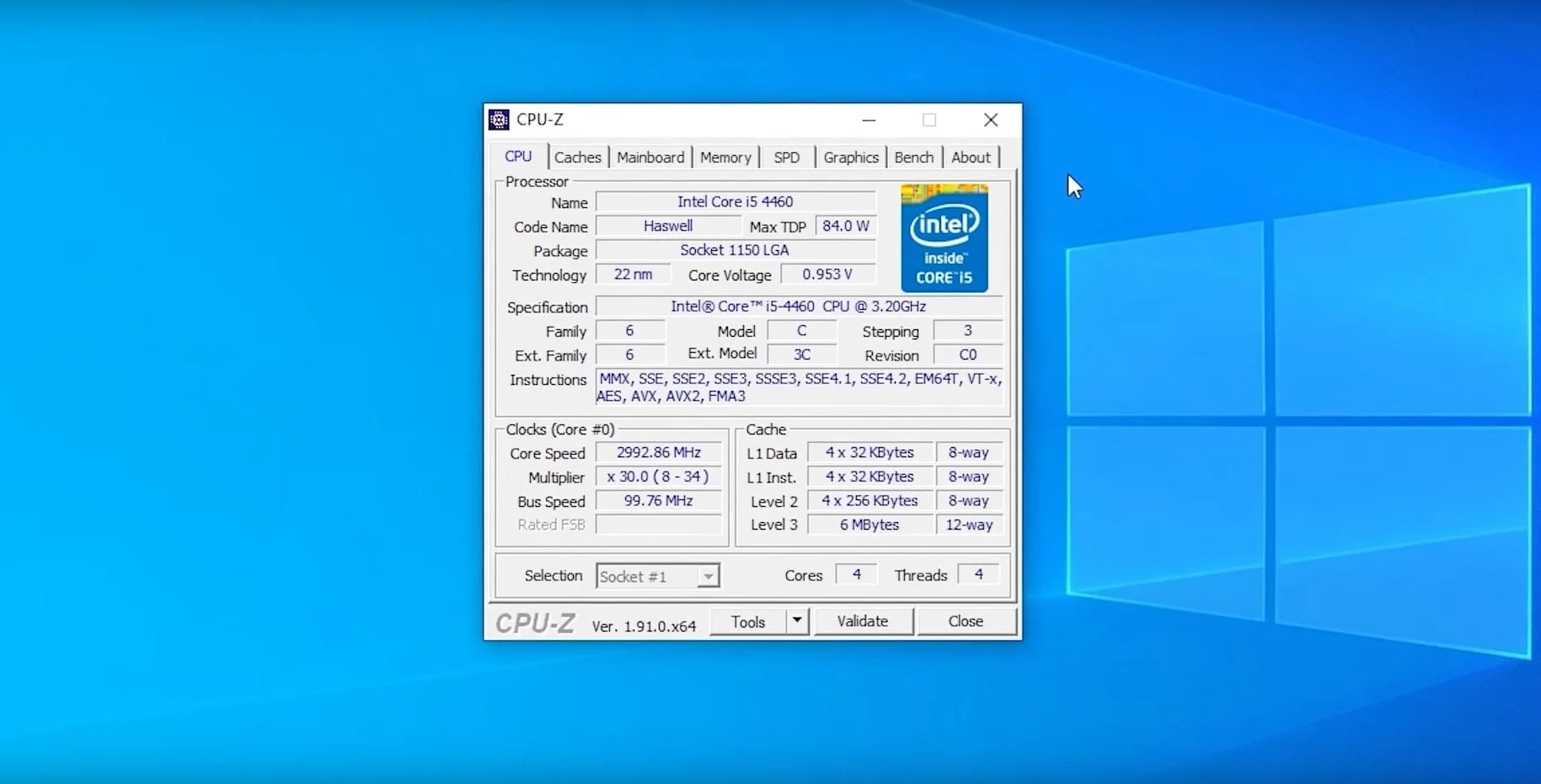This screenshot has width=1541, height=784.
Task: Switch to the Mainboard tab
Action: click(650, 157)
